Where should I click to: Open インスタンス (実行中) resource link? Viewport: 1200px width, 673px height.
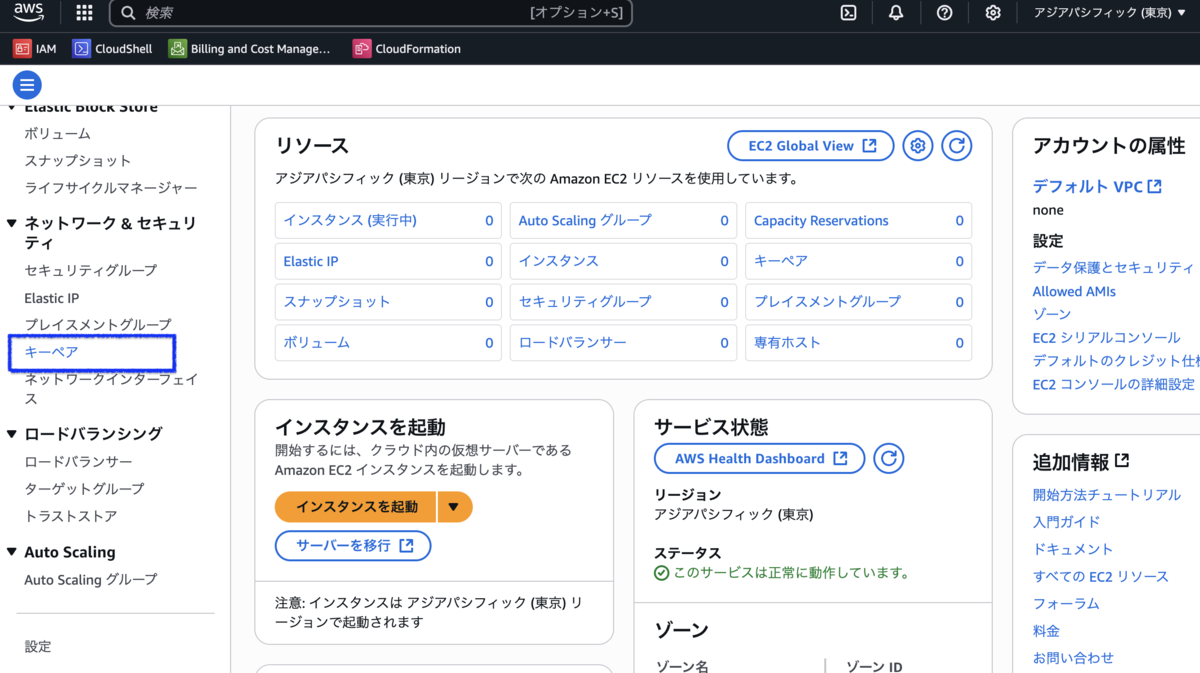(349, 220)
